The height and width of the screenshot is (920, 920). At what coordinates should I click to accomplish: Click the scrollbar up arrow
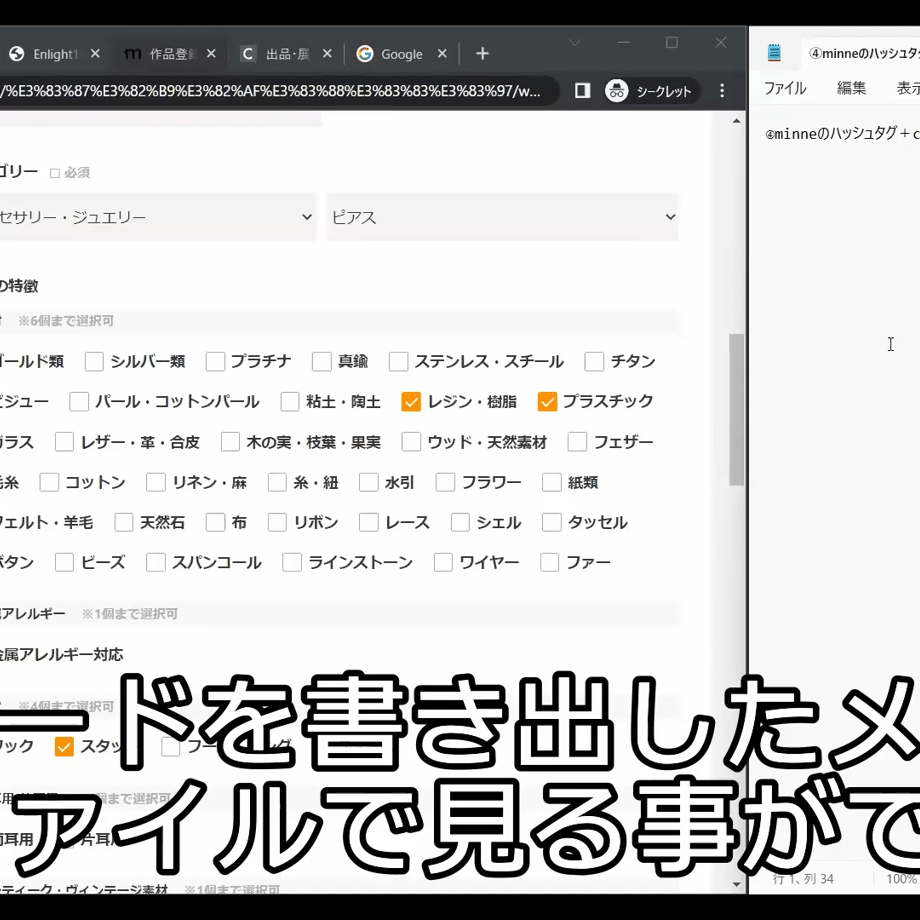(x=736, y=121)
